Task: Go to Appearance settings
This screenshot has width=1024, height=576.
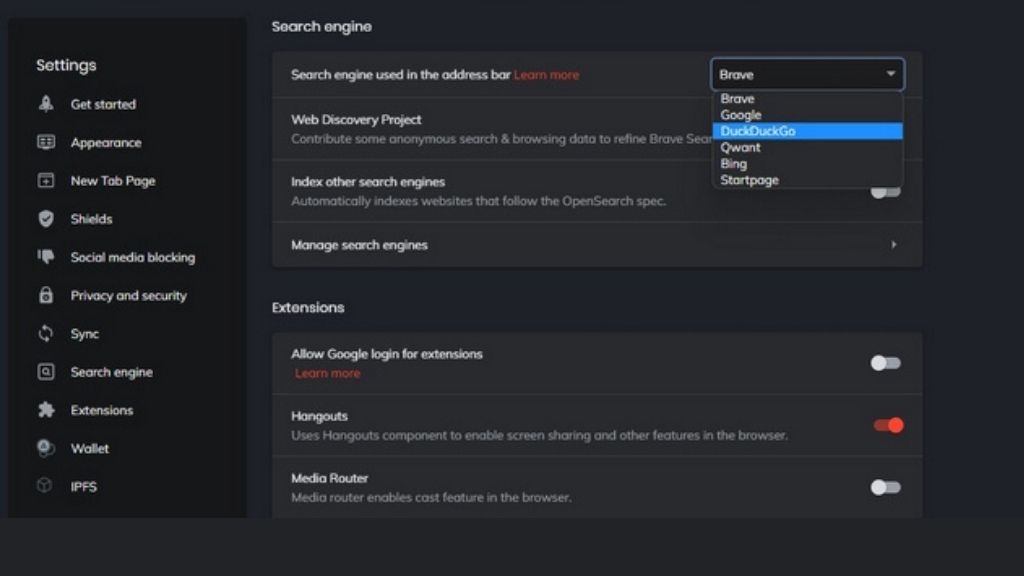Action: point(106,142)
